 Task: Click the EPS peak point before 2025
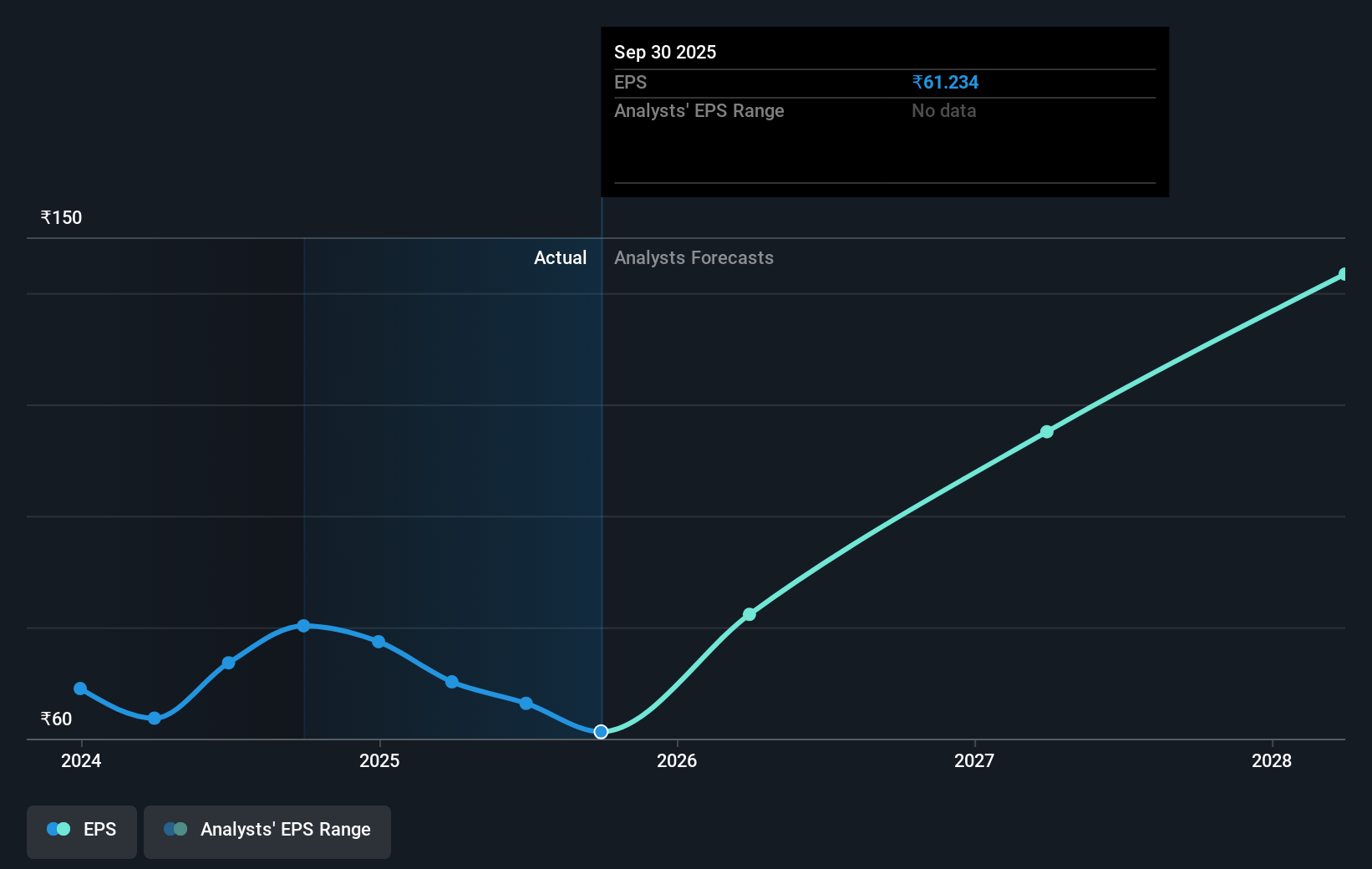[303, 626]
